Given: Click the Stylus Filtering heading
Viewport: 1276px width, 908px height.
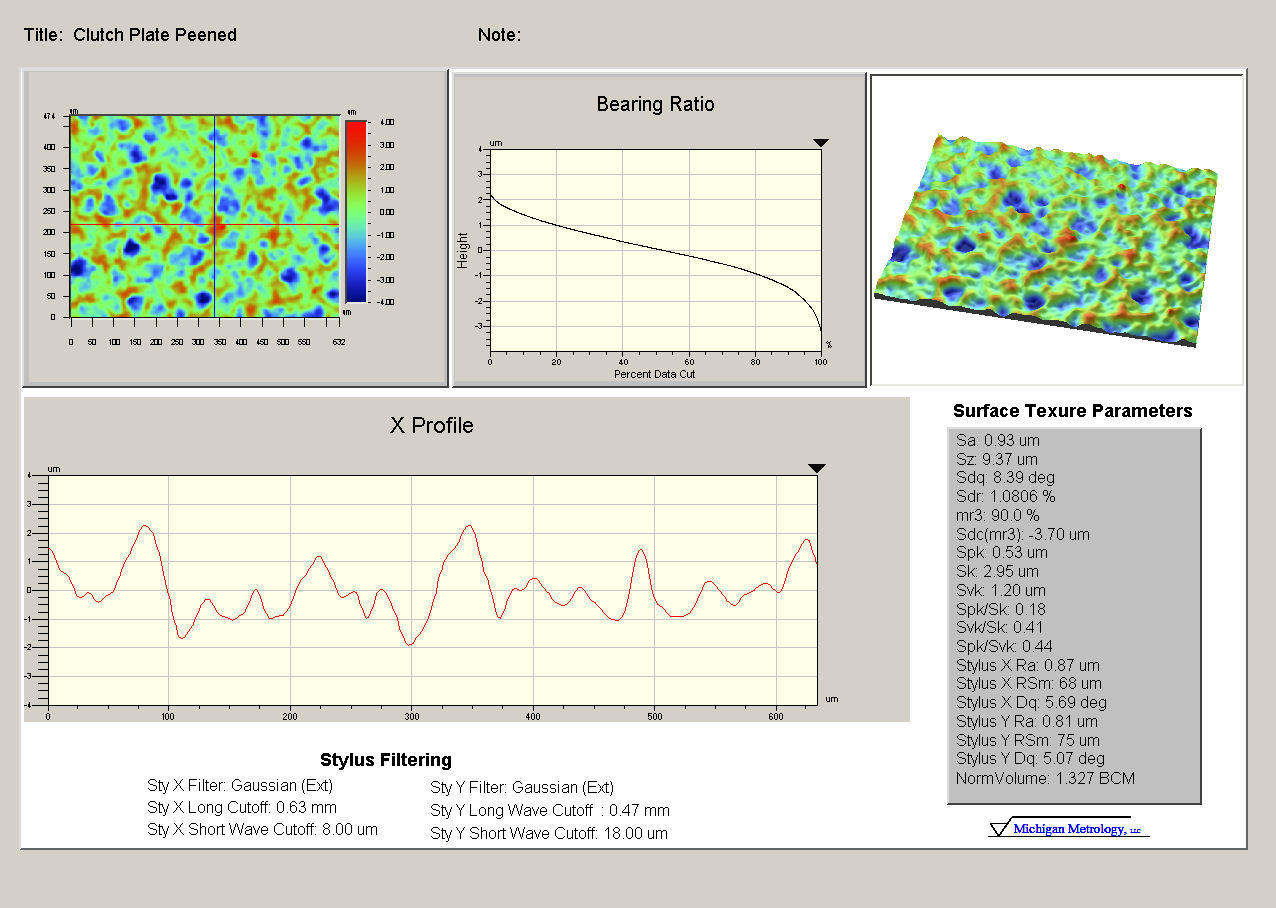Looking at the screenshot, I should [x=385, y=760].
